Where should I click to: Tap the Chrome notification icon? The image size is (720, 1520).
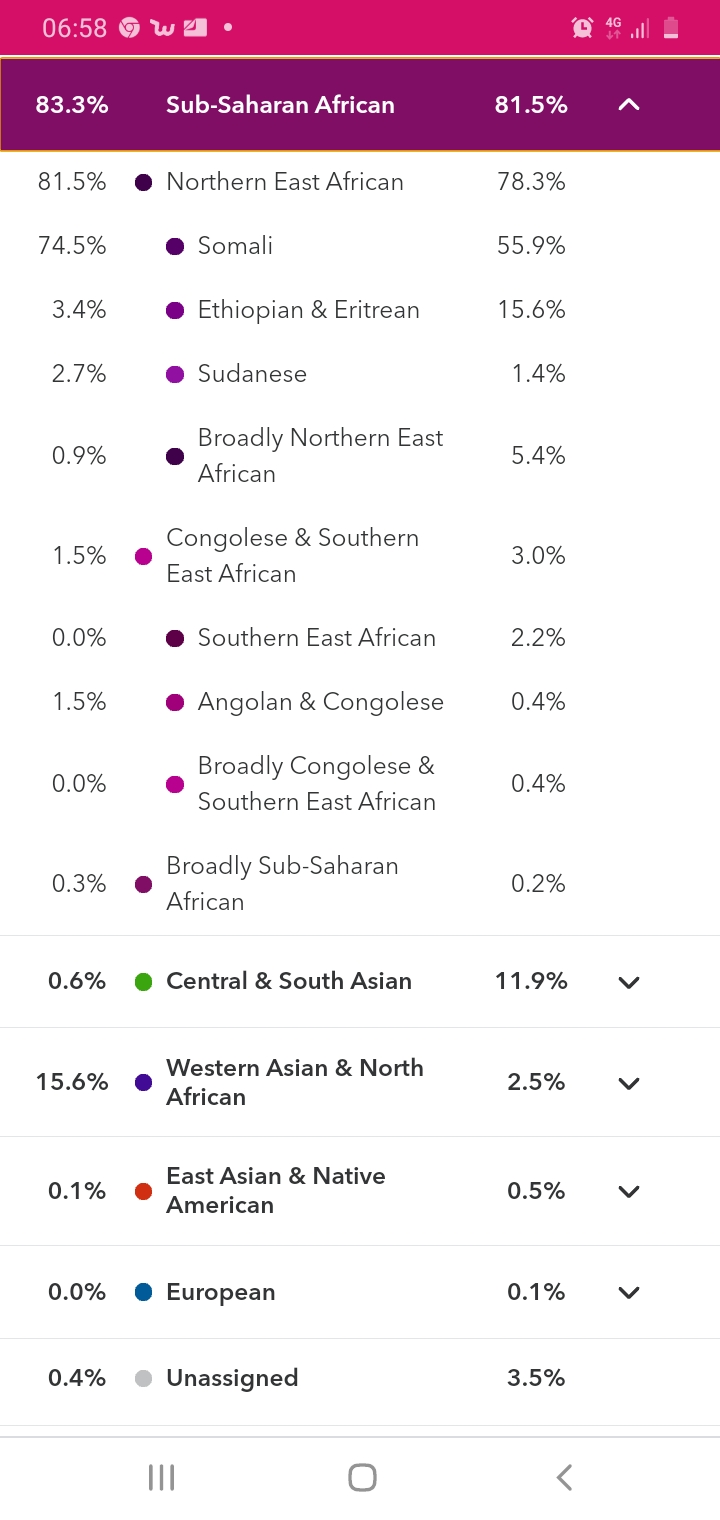click(x=129, y=28)
